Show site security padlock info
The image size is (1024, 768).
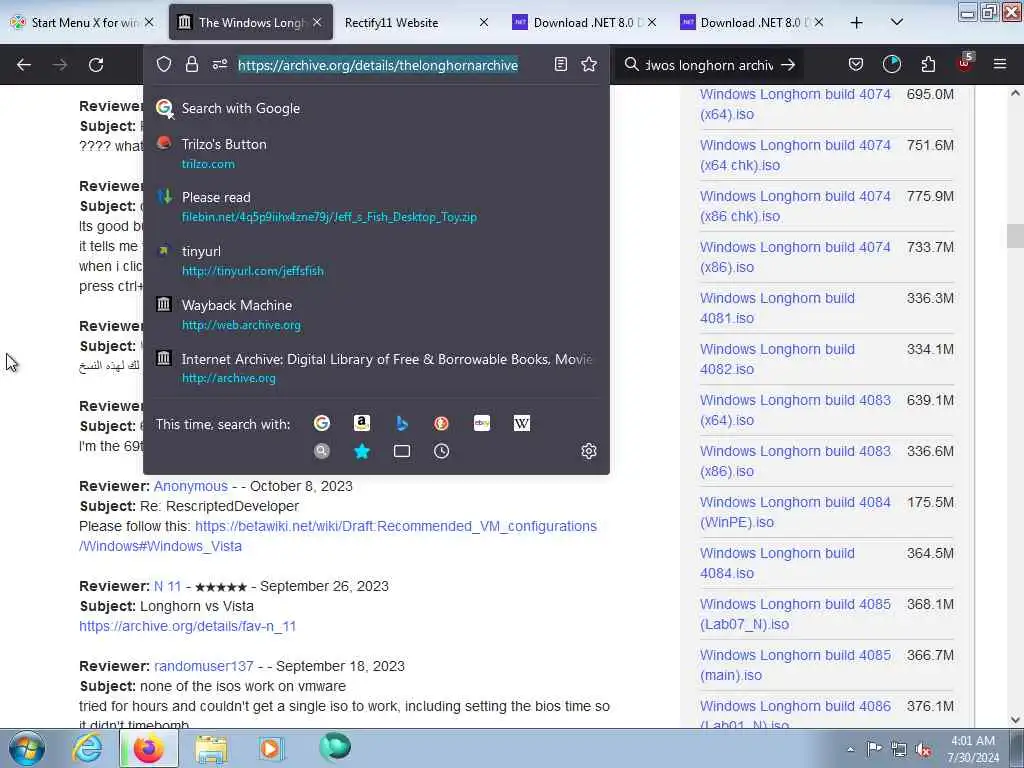point(191,64)
